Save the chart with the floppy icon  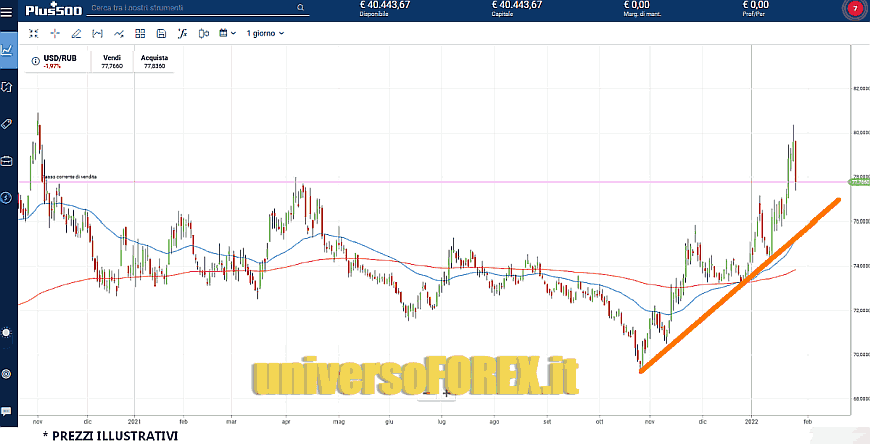tap(161, 33)
